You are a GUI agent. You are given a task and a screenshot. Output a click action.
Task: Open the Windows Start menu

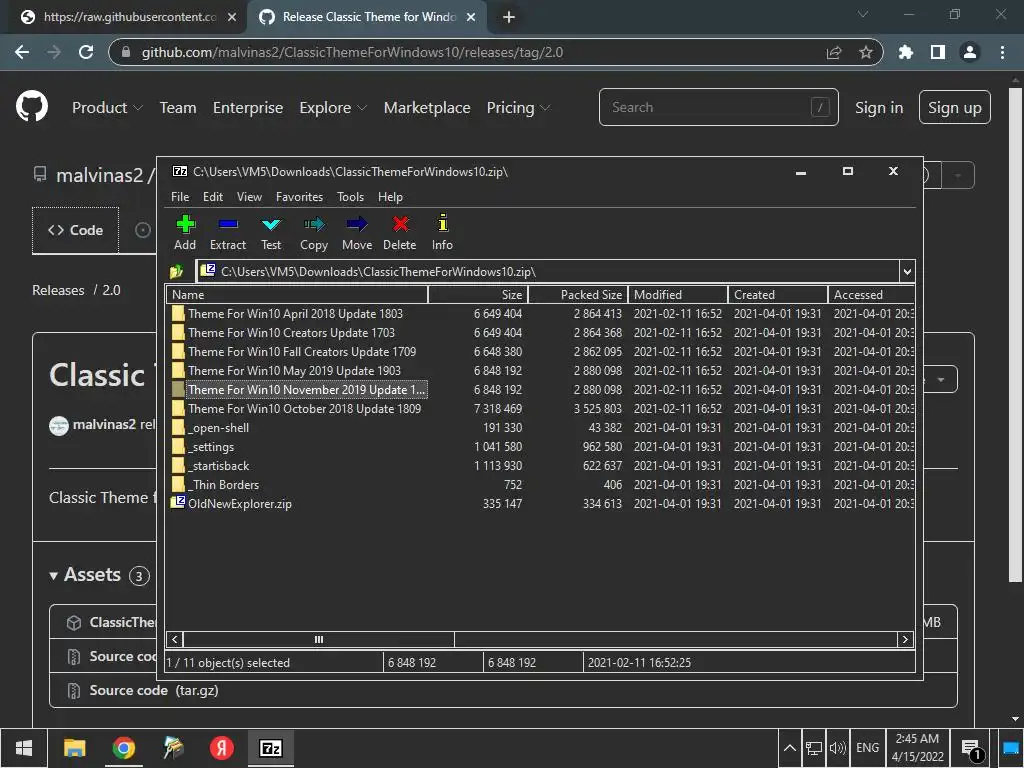(24, 748)
